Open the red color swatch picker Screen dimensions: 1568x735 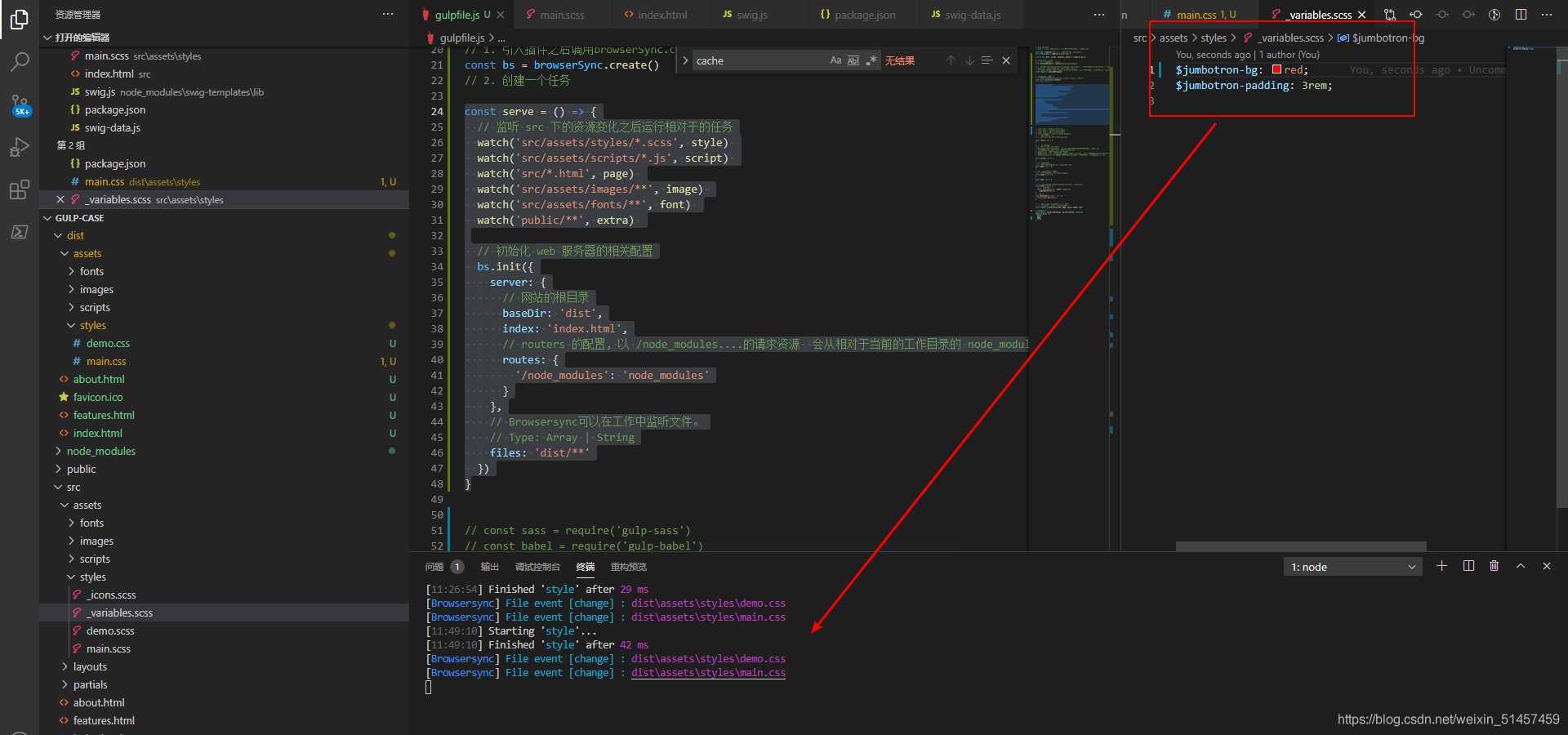point(1276,69)
